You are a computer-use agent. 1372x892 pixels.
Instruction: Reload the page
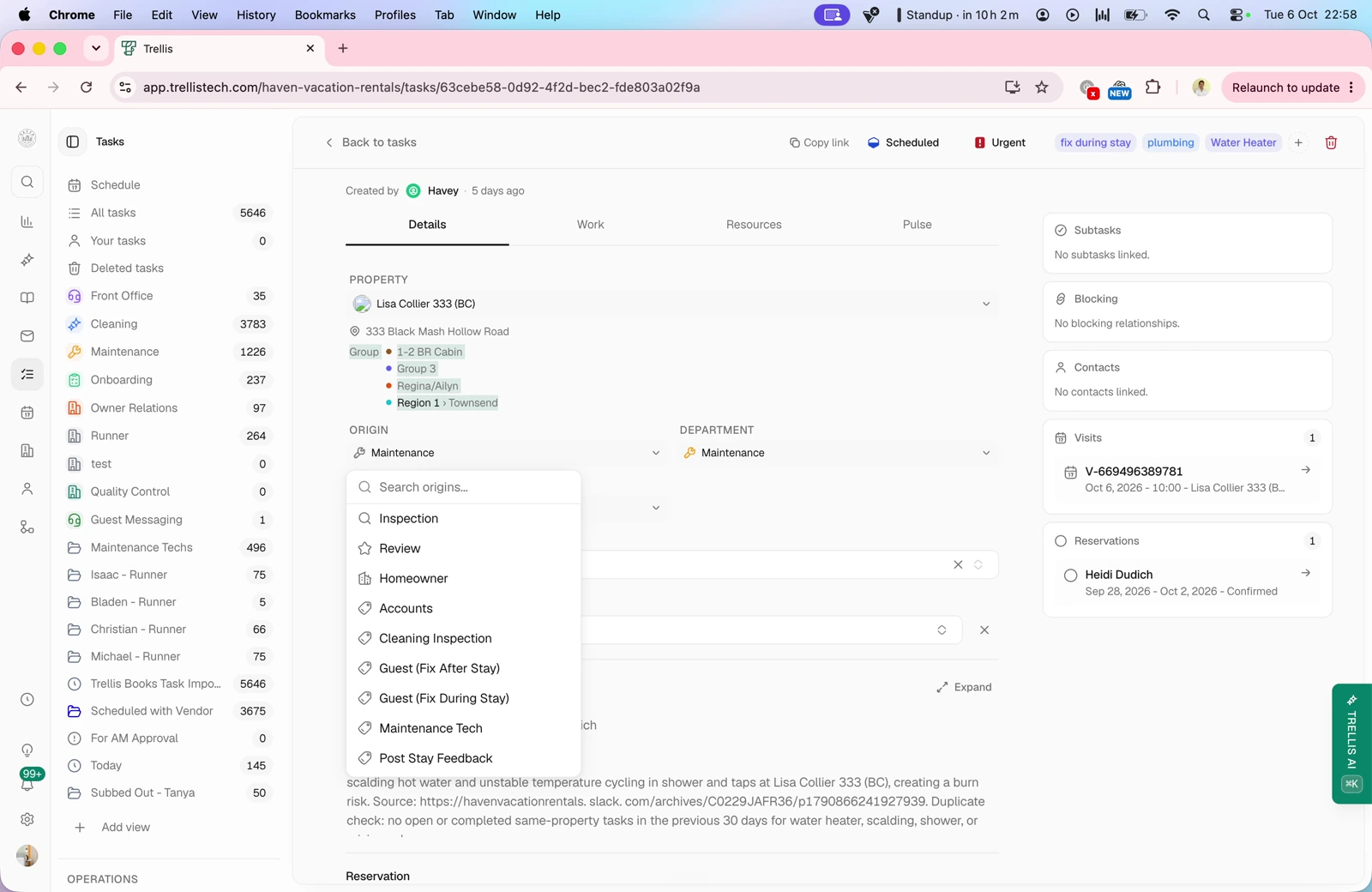(x=87, y=87)
